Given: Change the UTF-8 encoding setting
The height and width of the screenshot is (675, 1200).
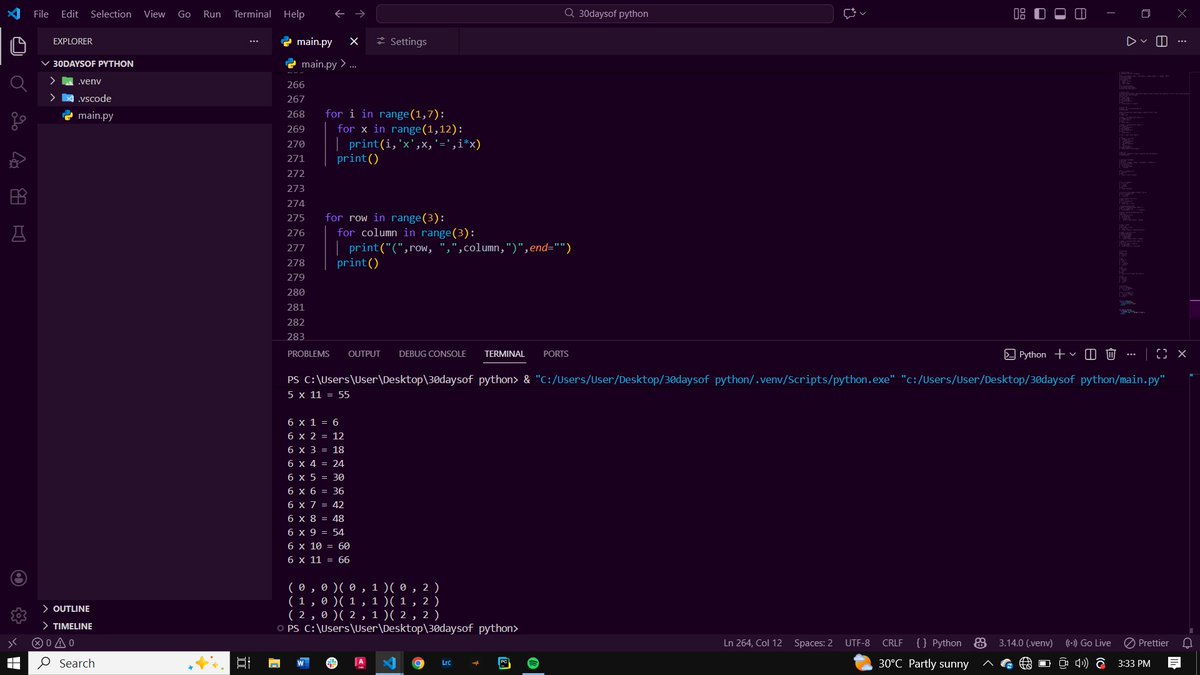Looking at the screenshot, I should tap(857, 643).
